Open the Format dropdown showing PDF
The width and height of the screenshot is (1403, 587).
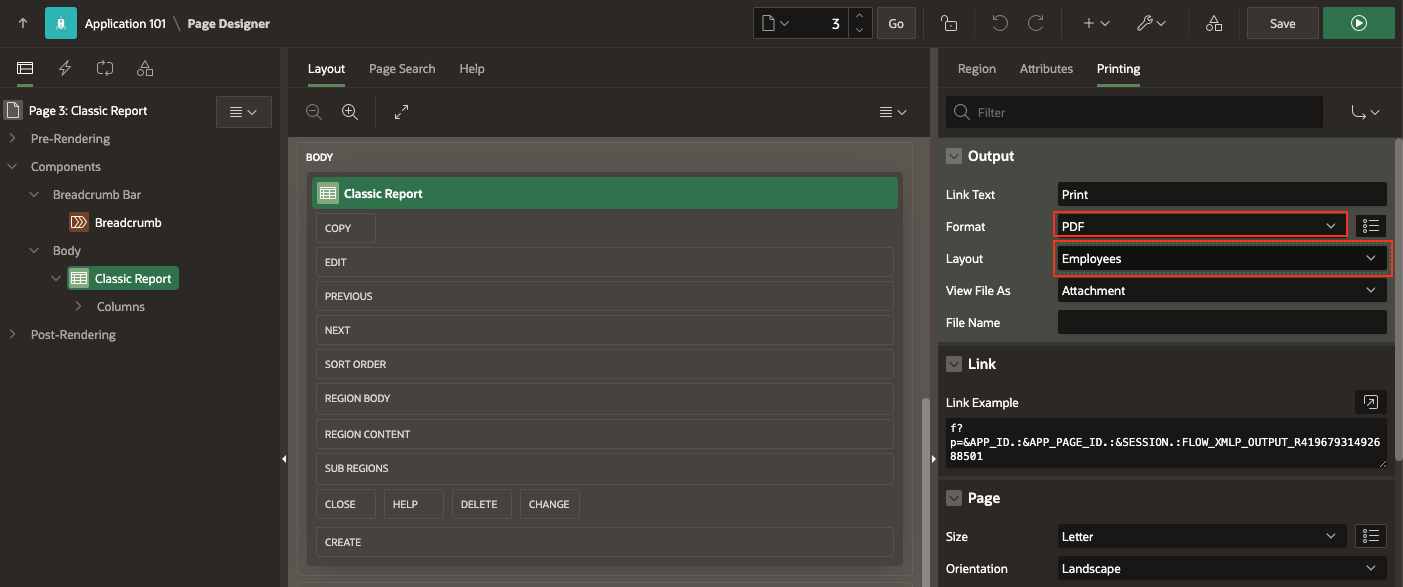[x=1200, y=226]
